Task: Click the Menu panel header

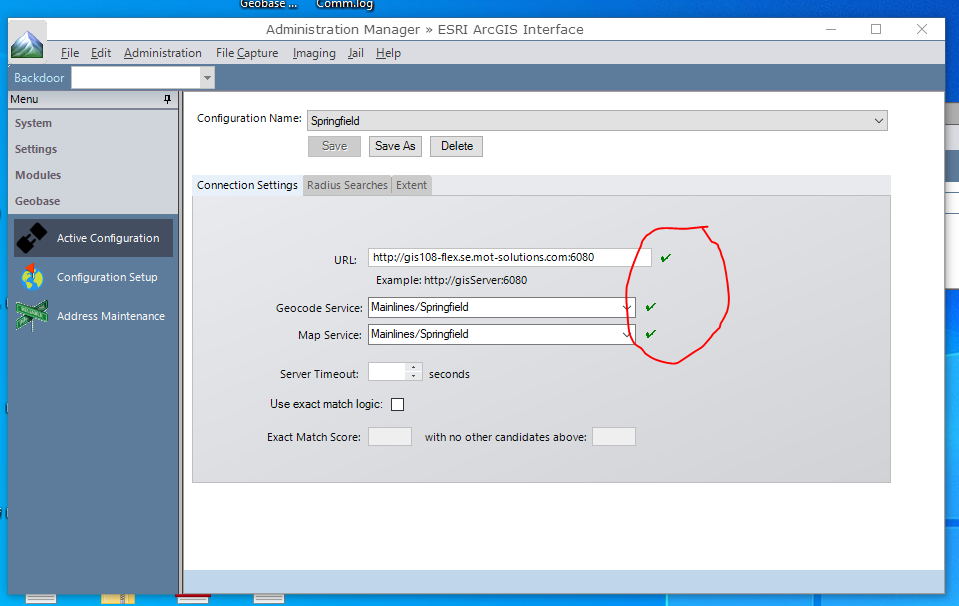Action: coord(93,99)
